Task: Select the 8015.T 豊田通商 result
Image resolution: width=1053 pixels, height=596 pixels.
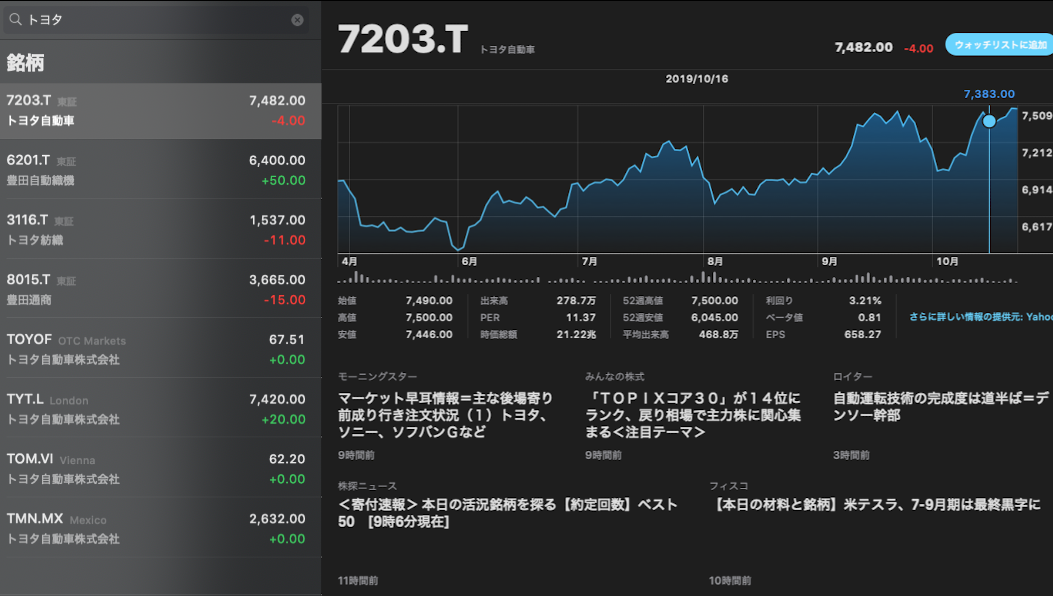Action: (x=161, y=290)
